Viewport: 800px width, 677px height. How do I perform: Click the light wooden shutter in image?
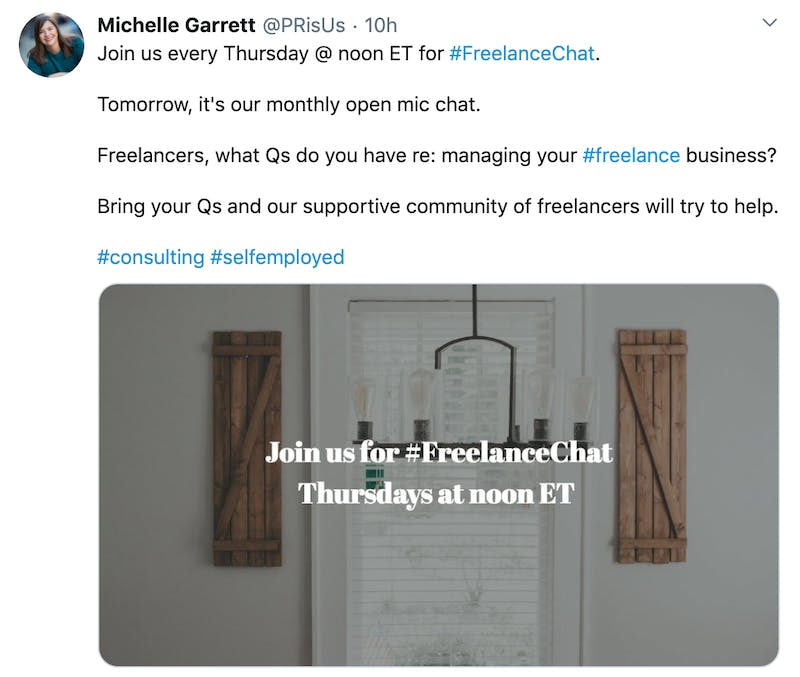[652, 446]
